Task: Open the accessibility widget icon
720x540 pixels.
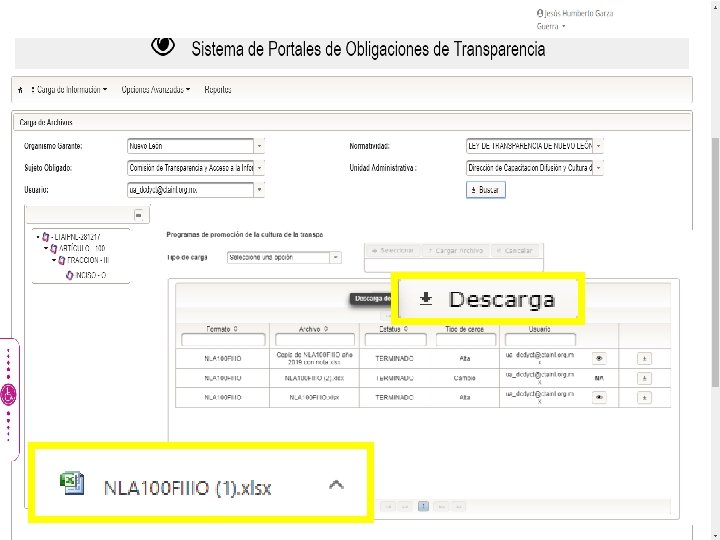Action: 8,395
